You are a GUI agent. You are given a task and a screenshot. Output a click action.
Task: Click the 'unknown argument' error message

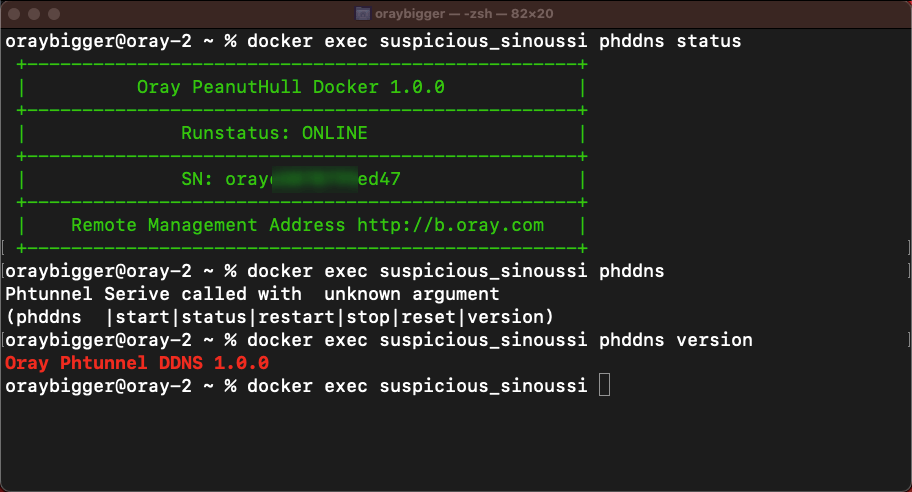pos(411,294)
